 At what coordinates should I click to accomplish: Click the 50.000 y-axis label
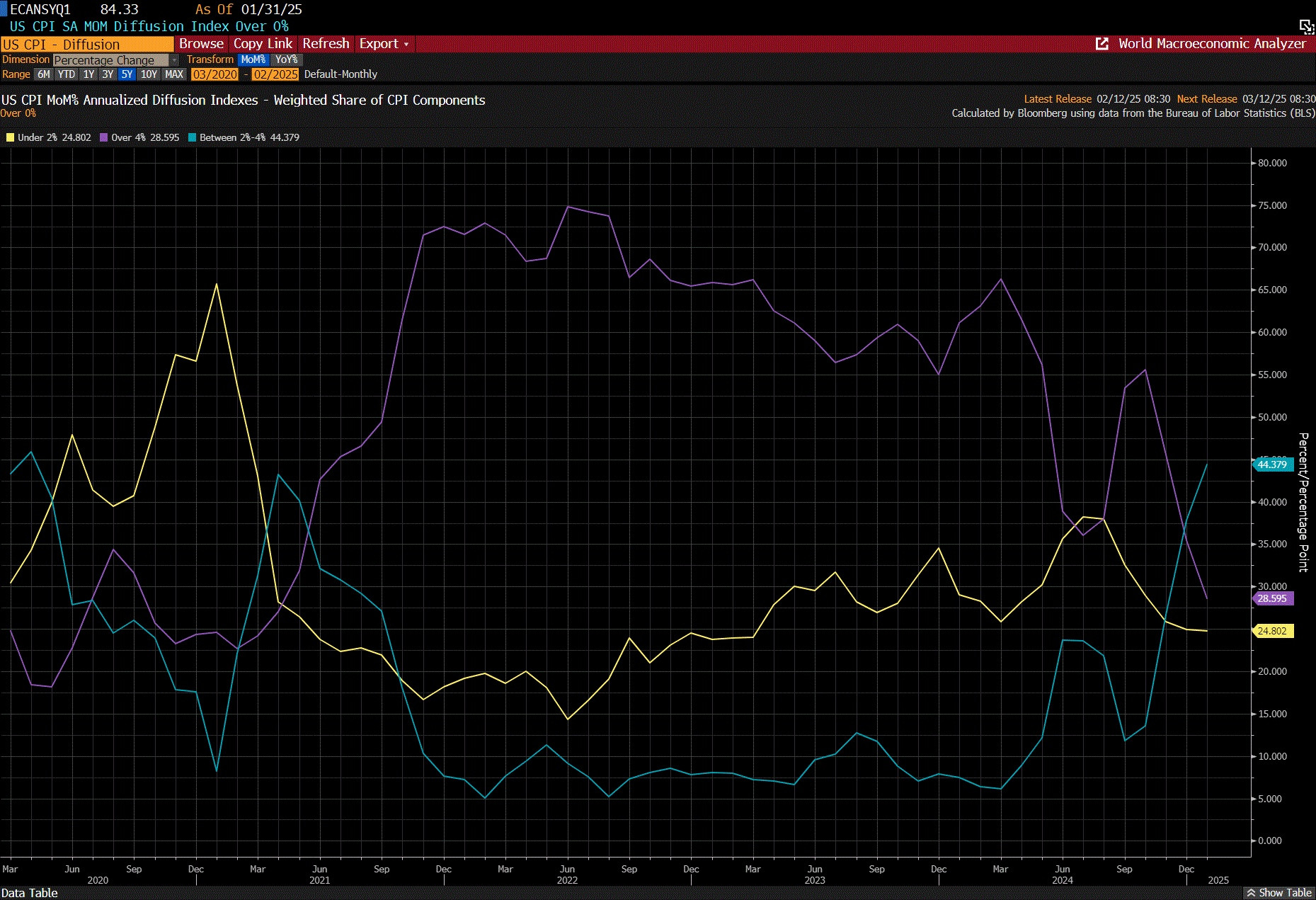[x=1272, y=417]
